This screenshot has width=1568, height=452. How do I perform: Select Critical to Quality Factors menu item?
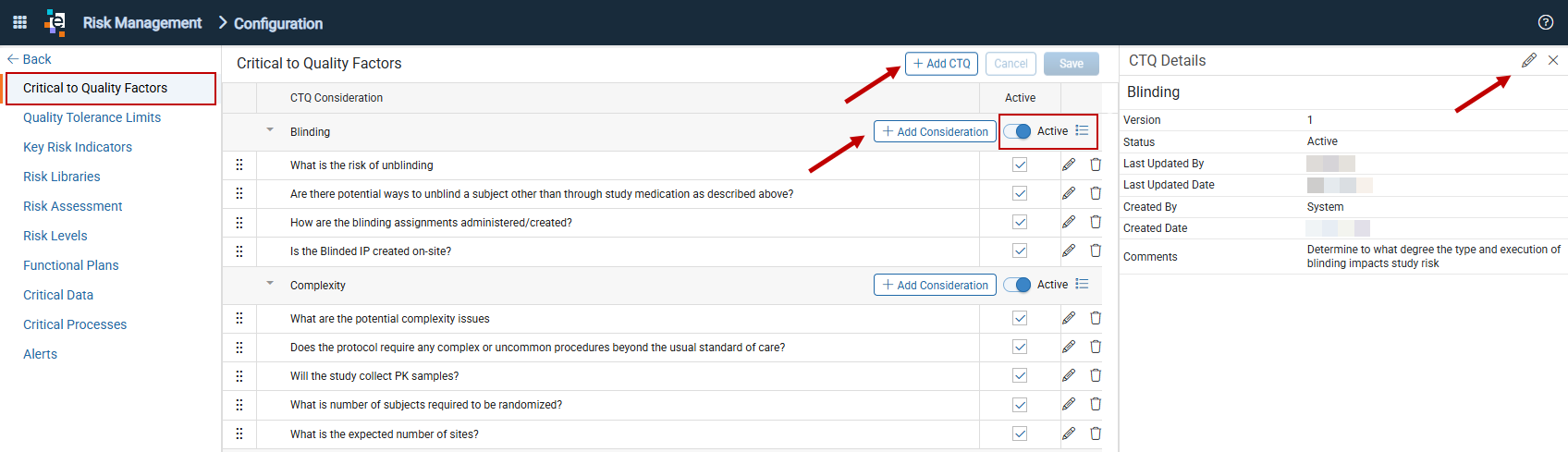[x=95, y=88]
